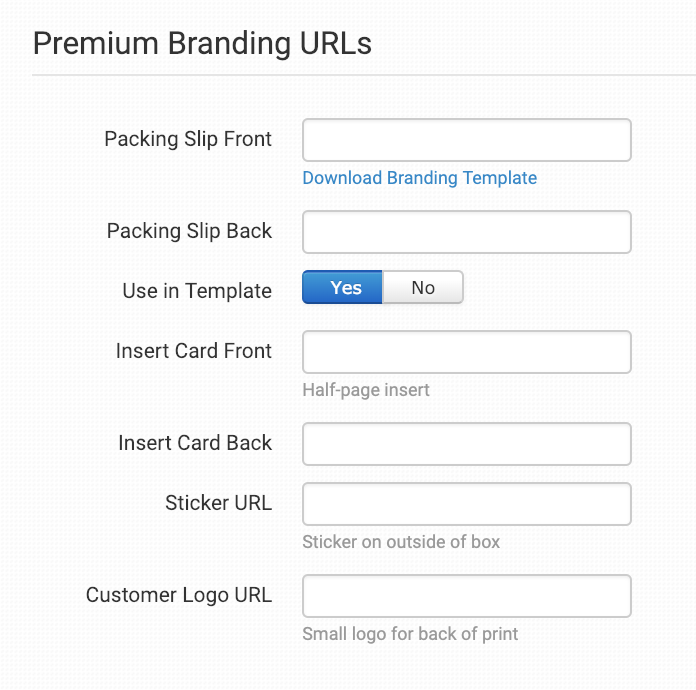Click the Packing Slip Front input field
Image resolution: width=696 pixels, height=690 pixels.
tap(466, 140)
